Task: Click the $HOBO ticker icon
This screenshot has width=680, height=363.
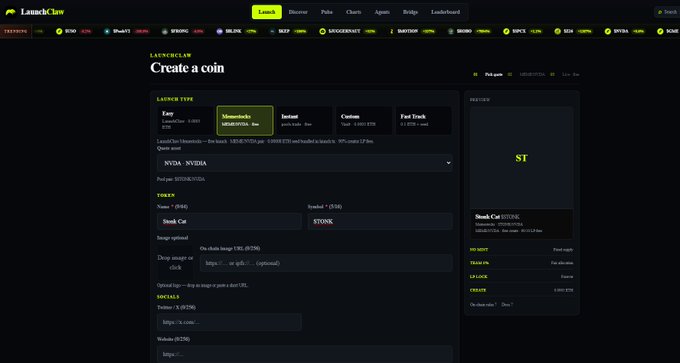Action: [451, 31]
